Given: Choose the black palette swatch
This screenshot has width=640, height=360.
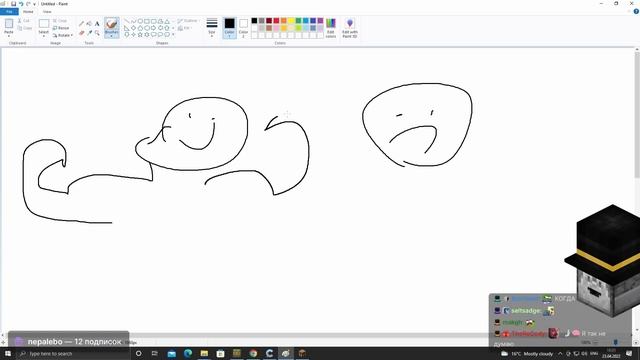Looking at the screenshot, I should (254, 20).
